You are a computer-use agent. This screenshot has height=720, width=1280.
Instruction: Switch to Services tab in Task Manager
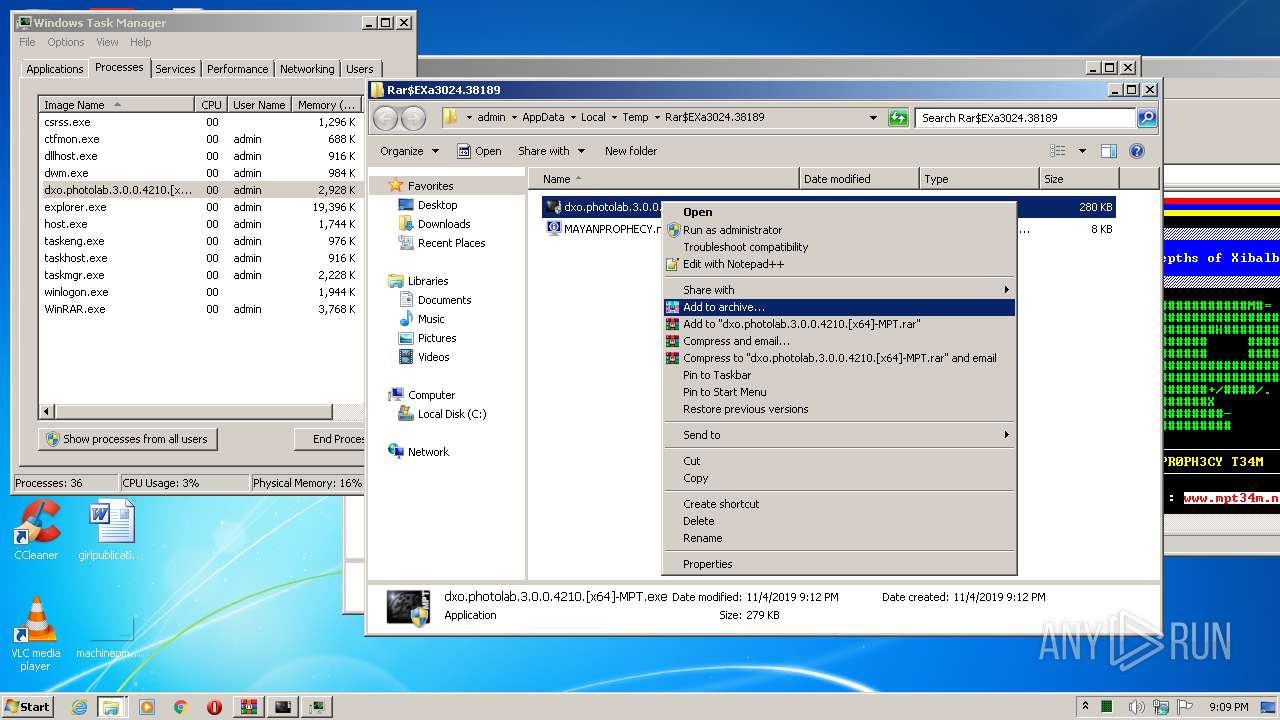pos(175,69)
